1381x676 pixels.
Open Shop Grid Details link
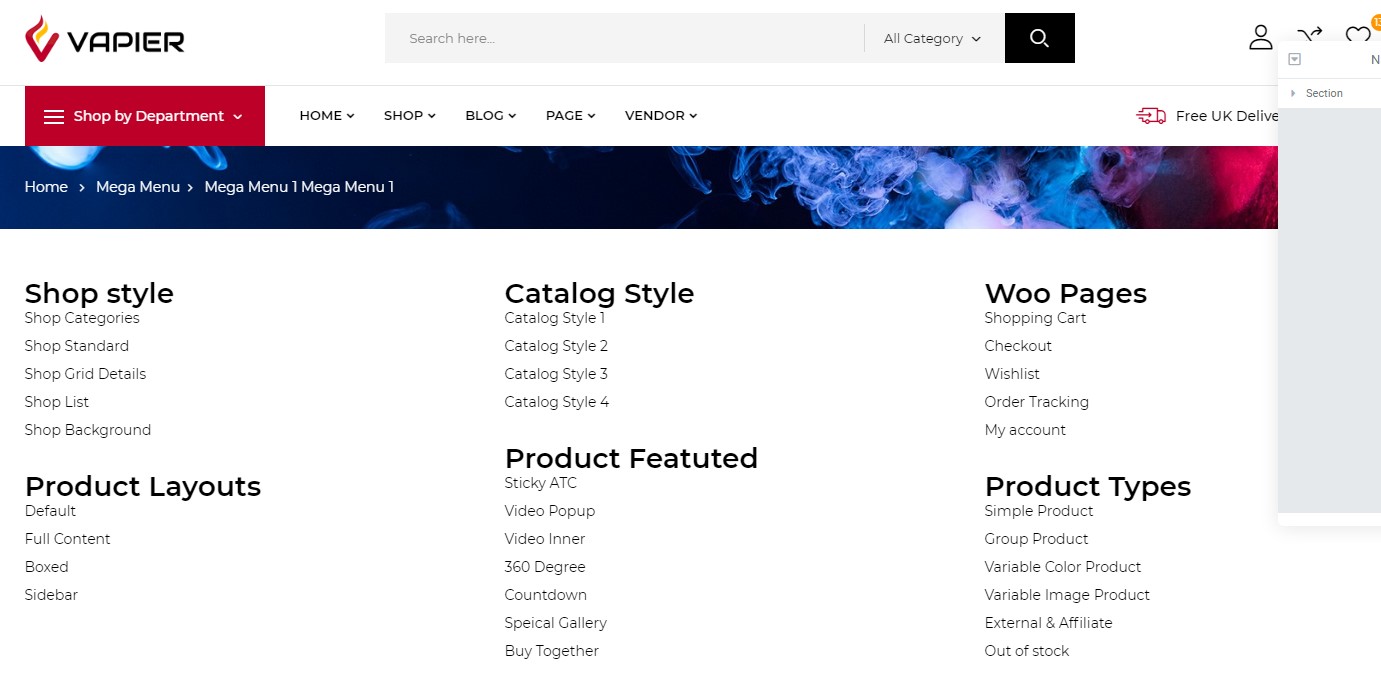[x=85, y=374]
